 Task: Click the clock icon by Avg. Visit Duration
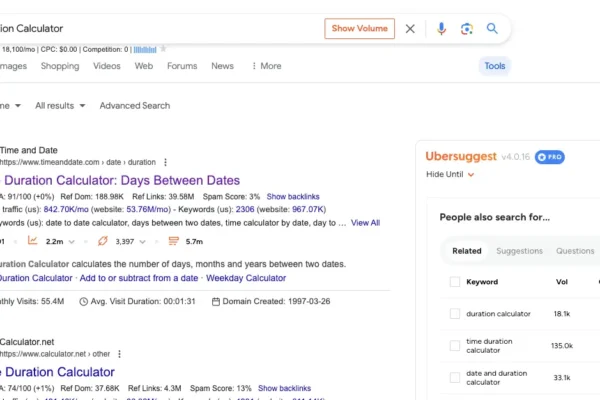coord(83,302)
